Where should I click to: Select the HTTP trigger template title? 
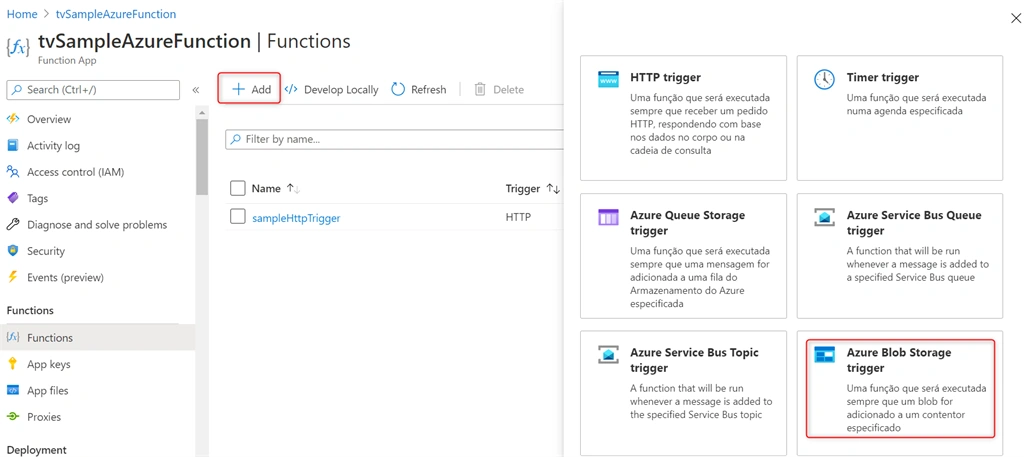tap(665, 77)
